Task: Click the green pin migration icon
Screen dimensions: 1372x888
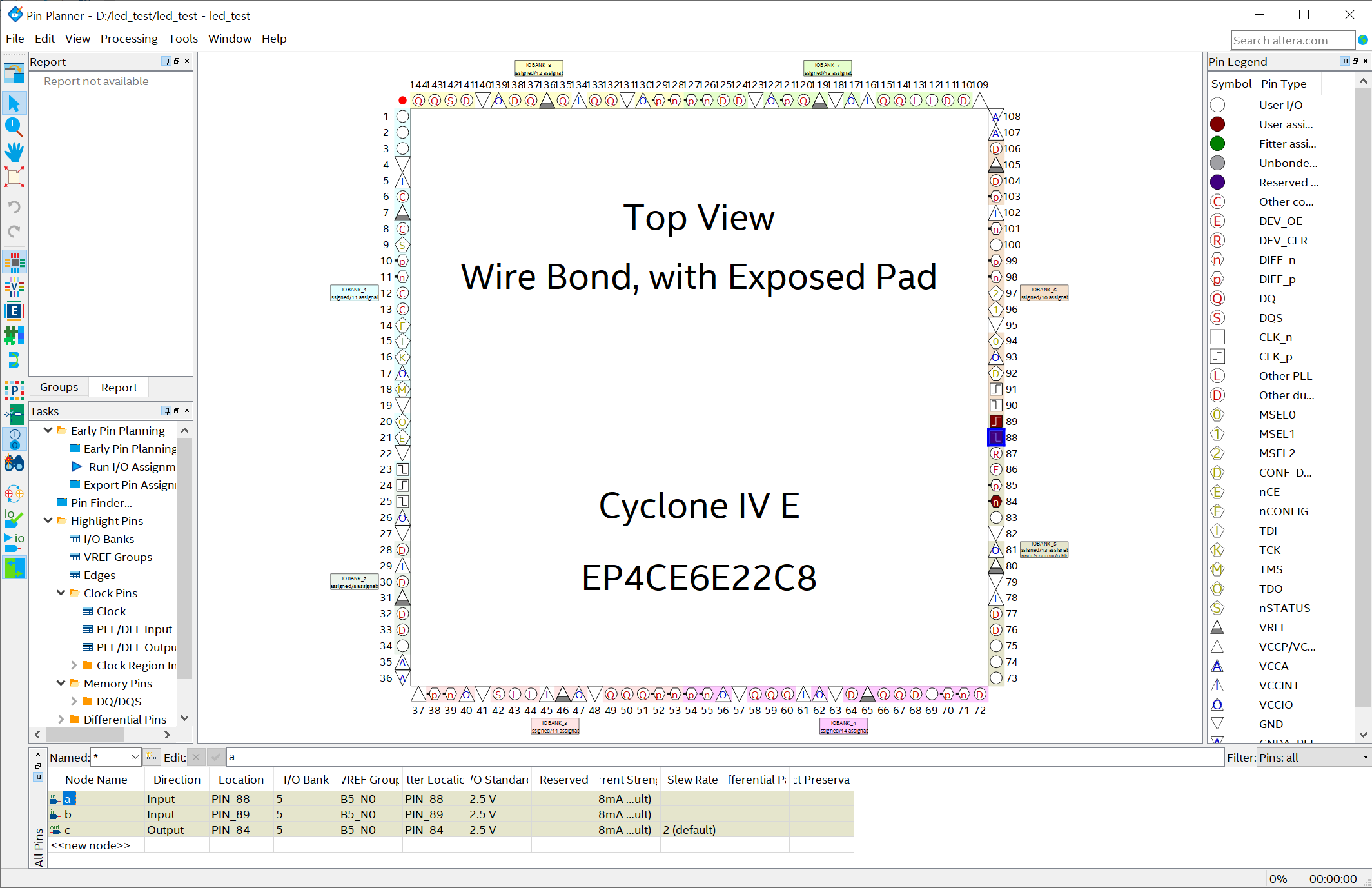Action: (14, 415)
